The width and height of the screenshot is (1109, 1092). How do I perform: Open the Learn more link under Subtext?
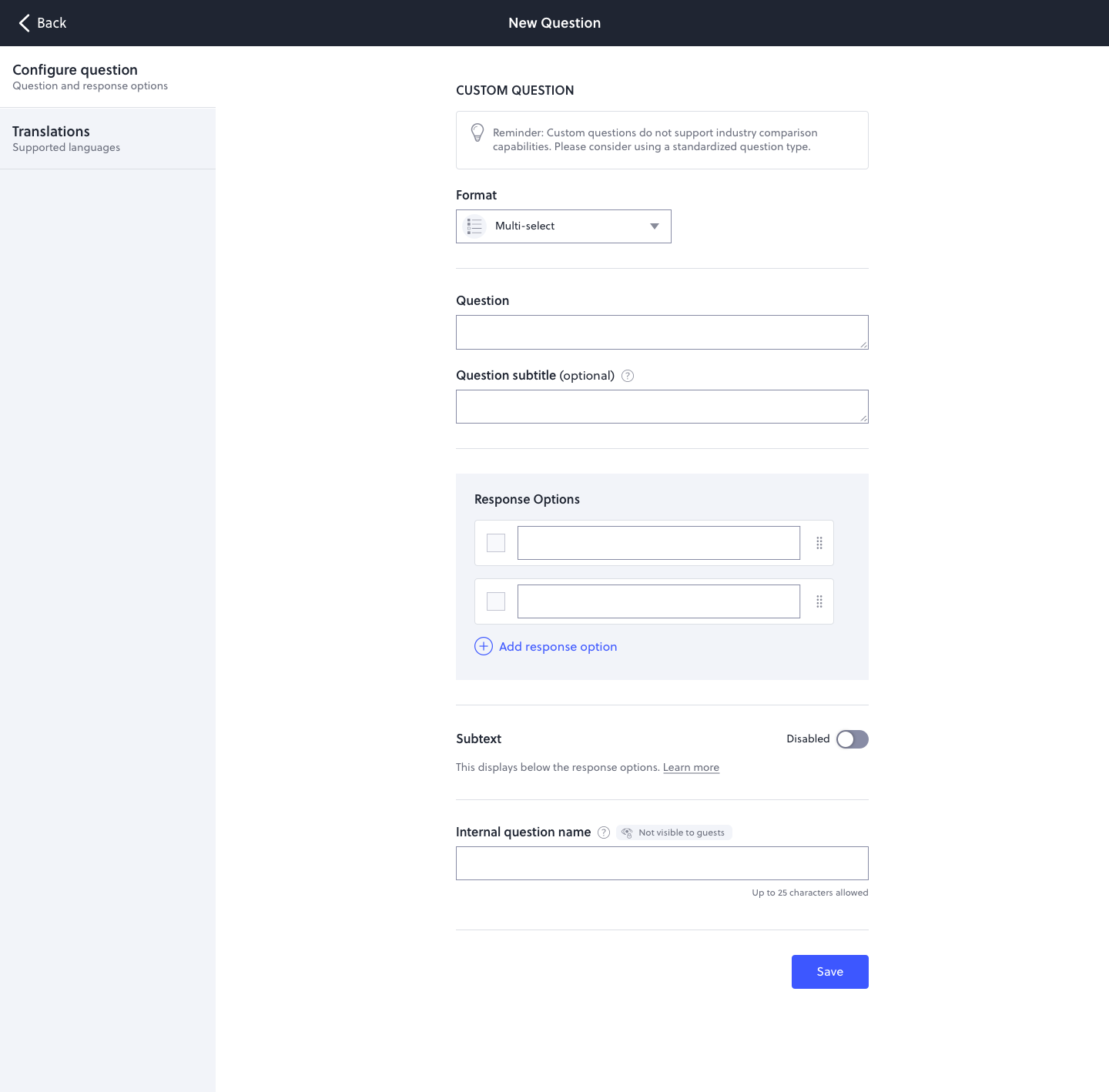coord(691,767)
